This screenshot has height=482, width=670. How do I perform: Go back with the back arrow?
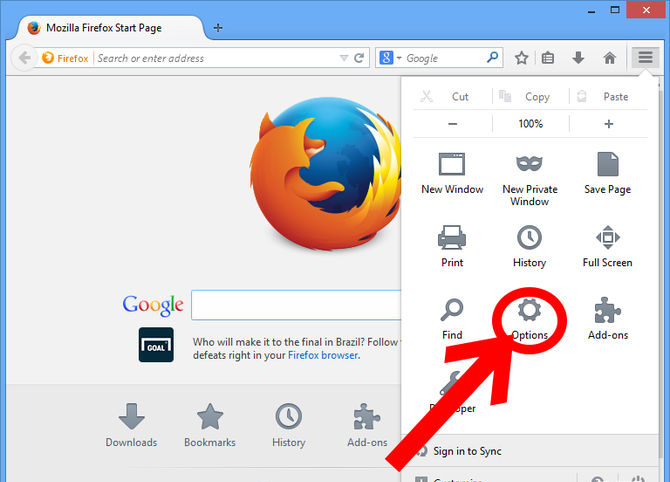24,57
